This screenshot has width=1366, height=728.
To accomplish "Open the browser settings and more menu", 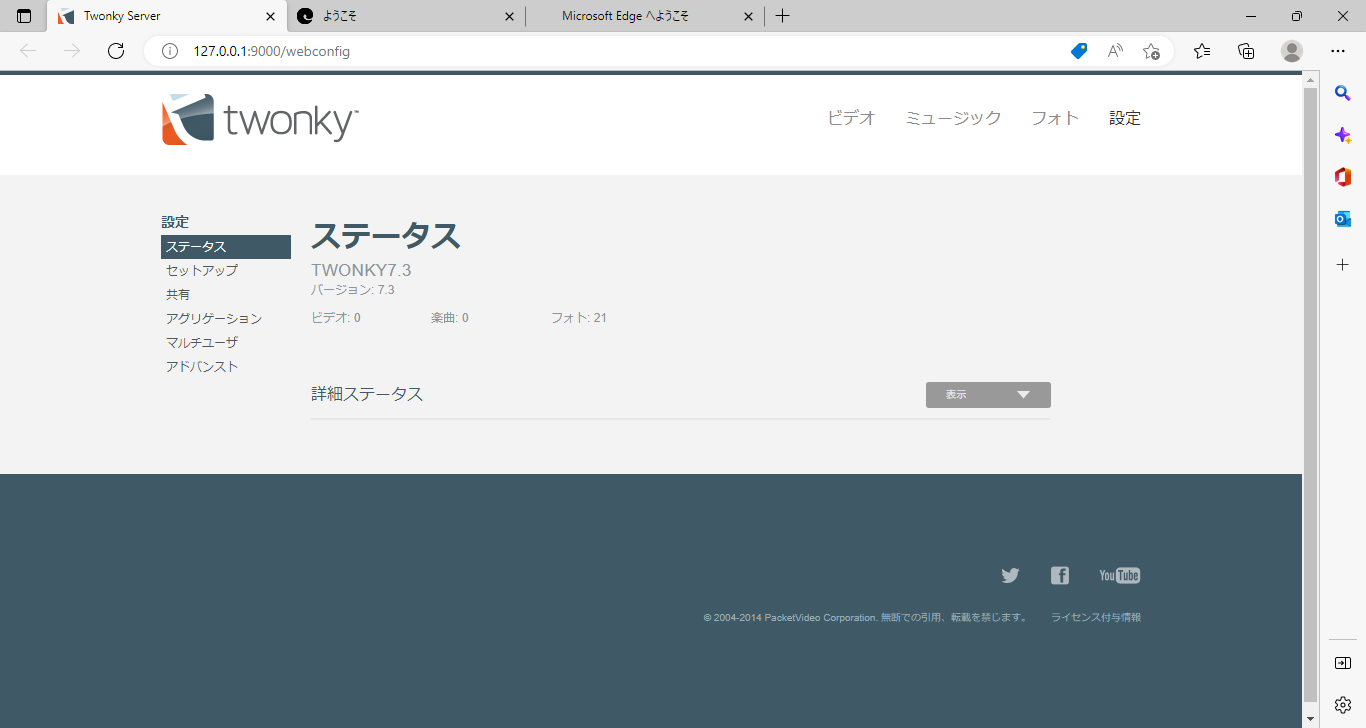I will (1338, 51).
